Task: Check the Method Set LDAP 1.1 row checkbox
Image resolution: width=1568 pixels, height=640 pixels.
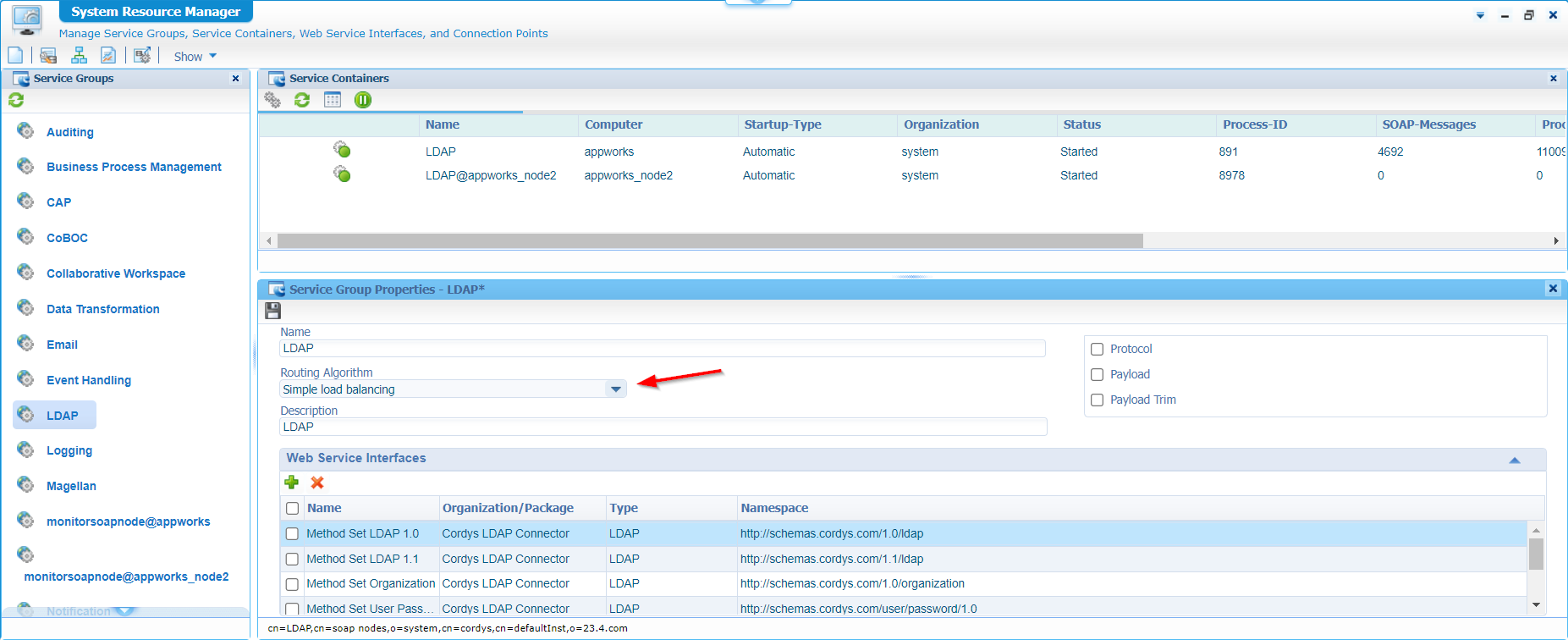Action: (292, 559)
